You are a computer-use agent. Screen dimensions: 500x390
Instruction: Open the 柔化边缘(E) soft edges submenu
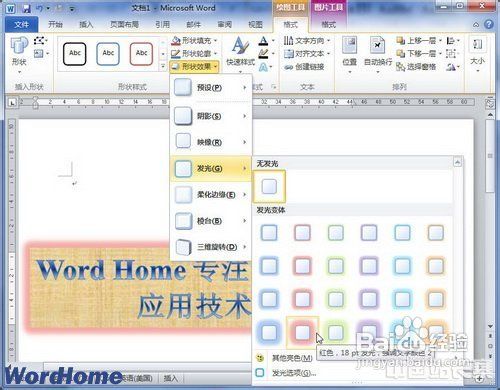pyautogui.click(x=211, y=195)
